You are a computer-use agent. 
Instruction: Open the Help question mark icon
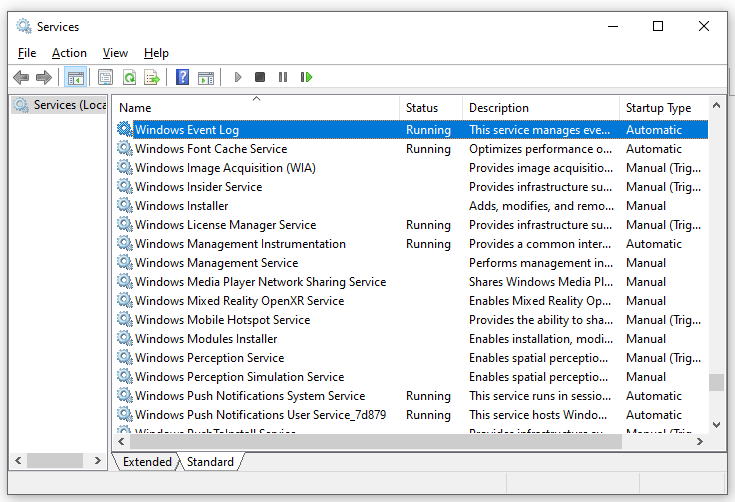coord(182,77)
